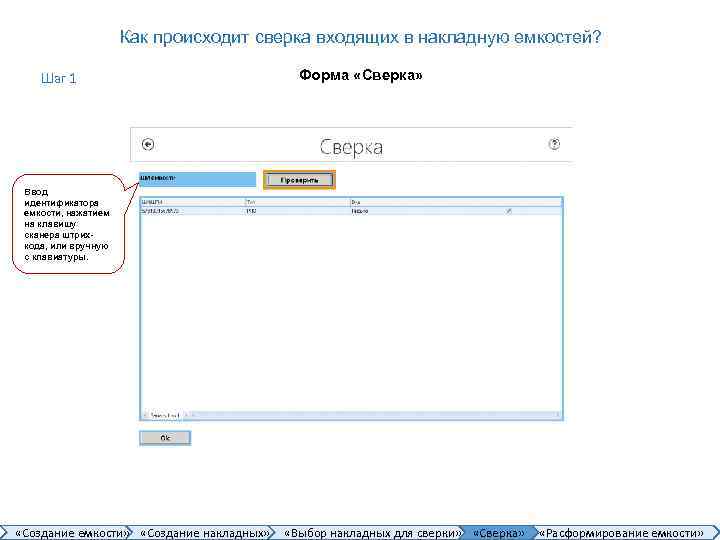The height and width of the screenshot is (540, 720).
Task: Select the «Сверка» navigation step
Action: (x=498, y=533)
